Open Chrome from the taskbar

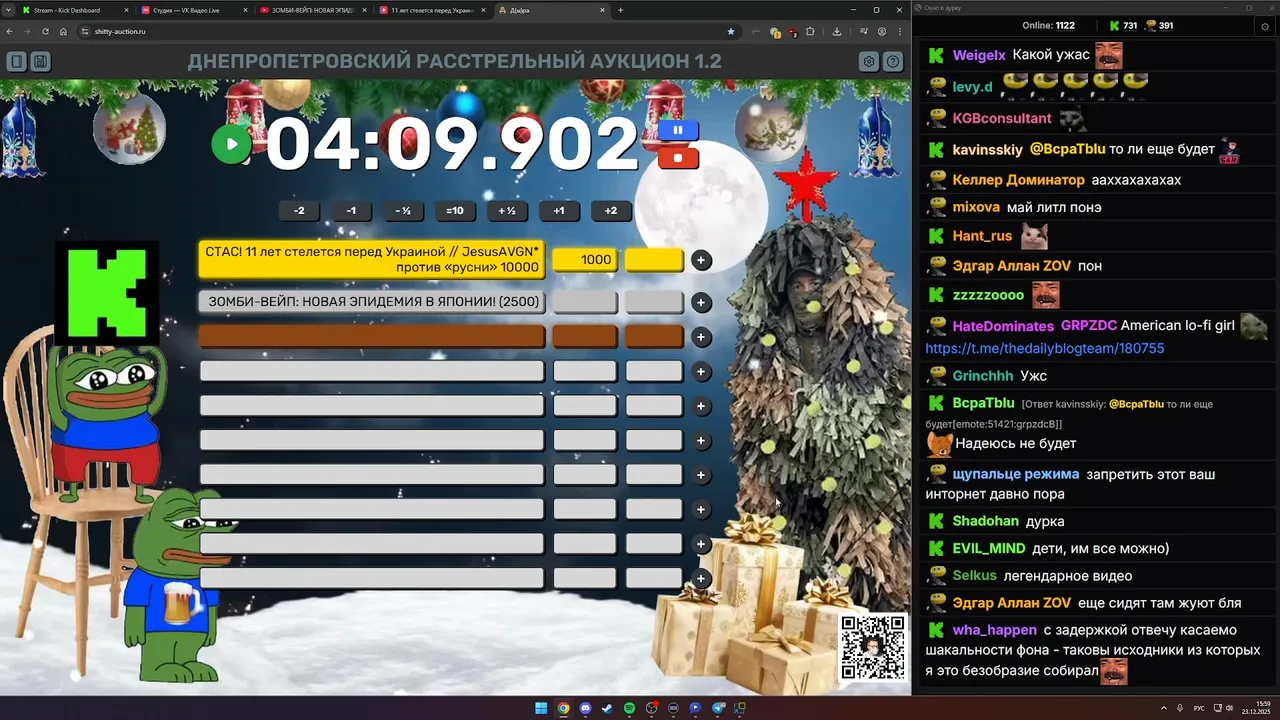(563, 708)
